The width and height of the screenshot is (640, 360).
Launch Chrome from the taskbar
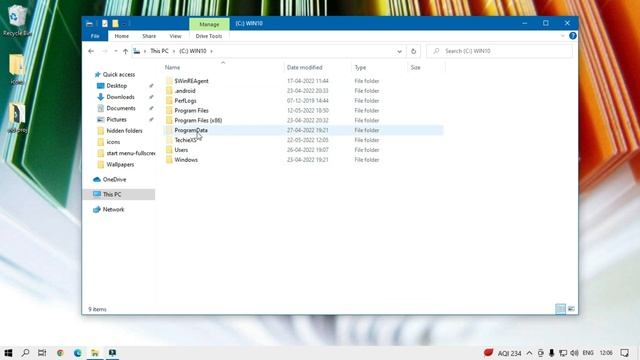pos(60,353)
